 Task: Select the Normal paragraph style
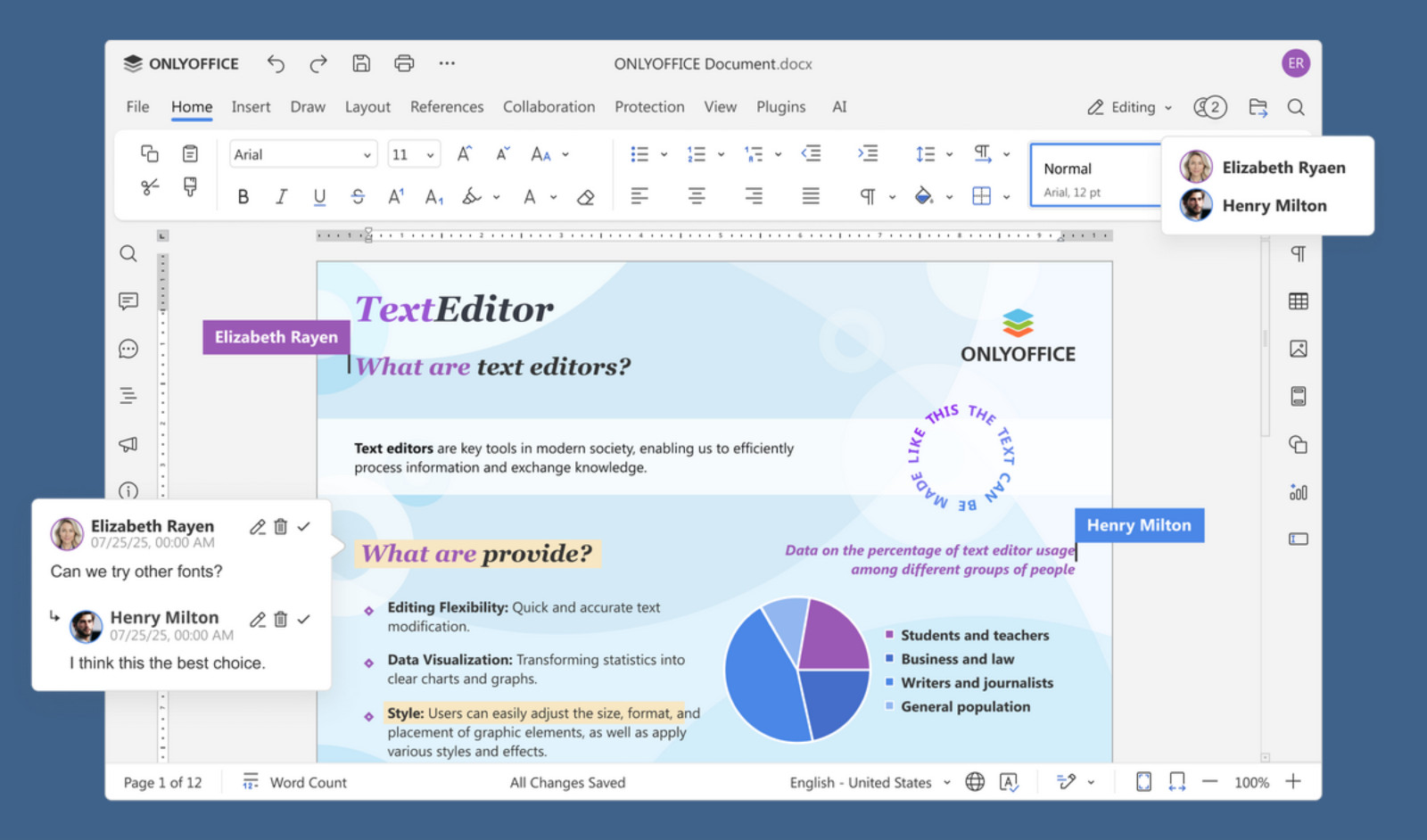click(1095, 176)
